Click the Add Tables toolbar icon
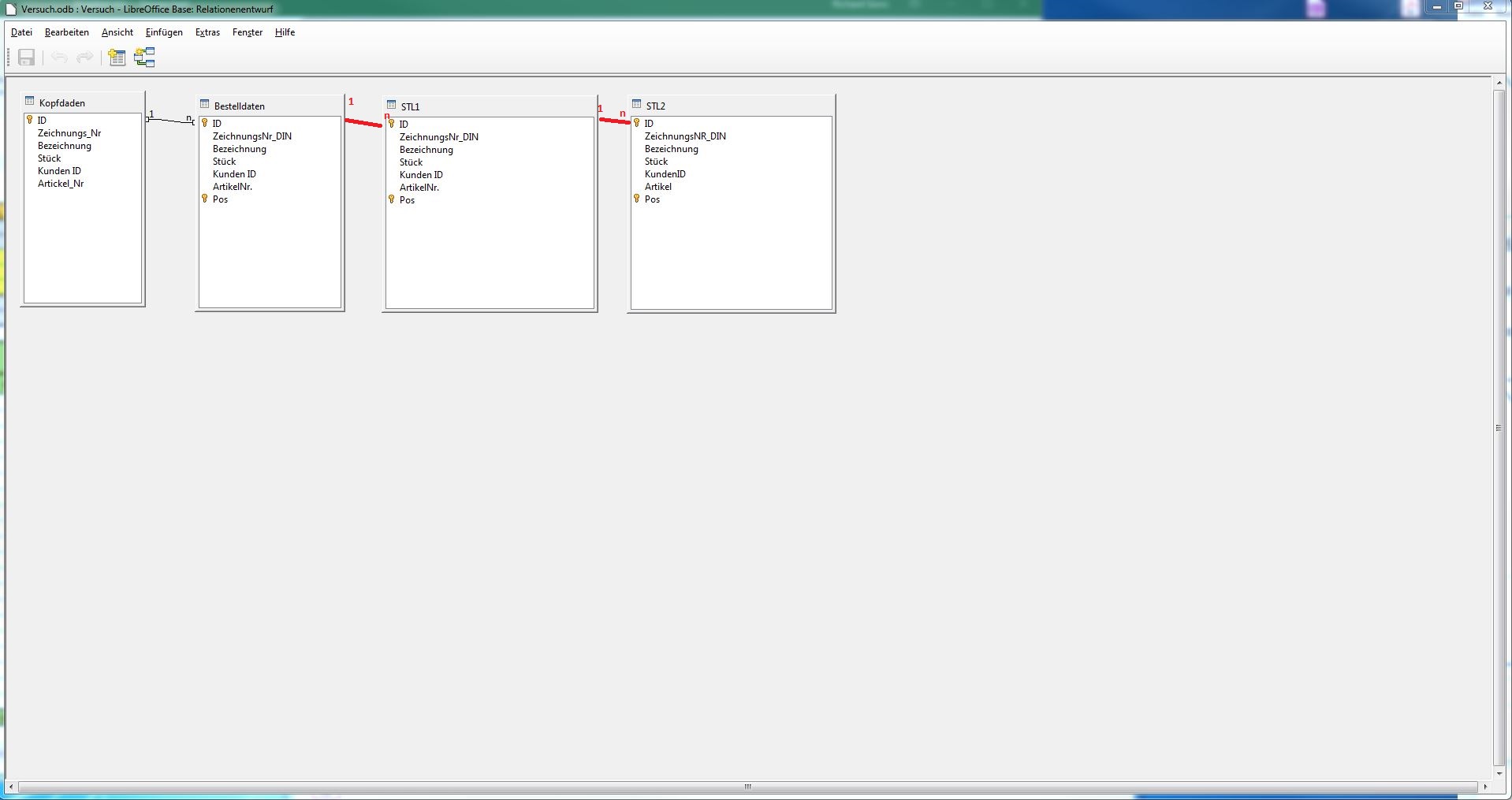The width and height of the screenshot is (1512, 800). (x=117, y=58)
